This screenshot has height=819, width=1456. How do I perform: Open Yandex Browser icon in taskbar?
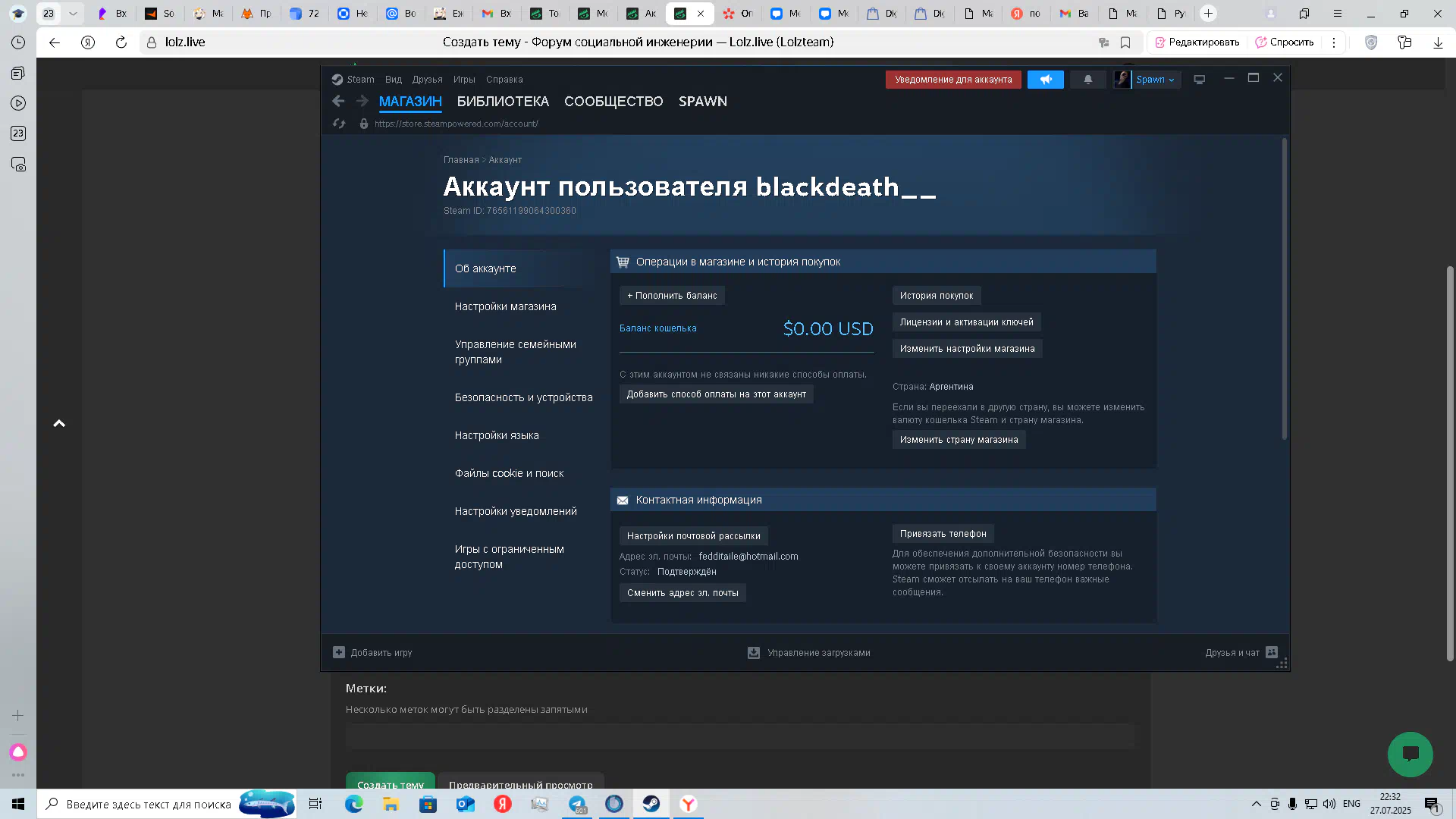689,804
